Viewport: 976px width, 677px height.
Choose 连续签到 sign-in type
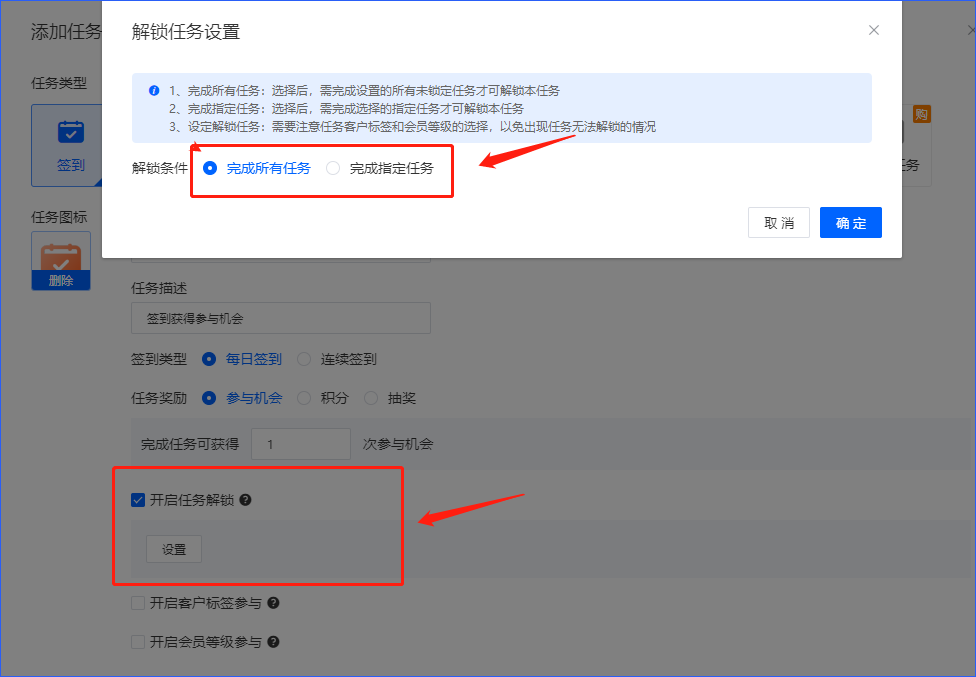click(x=304, y=359)
